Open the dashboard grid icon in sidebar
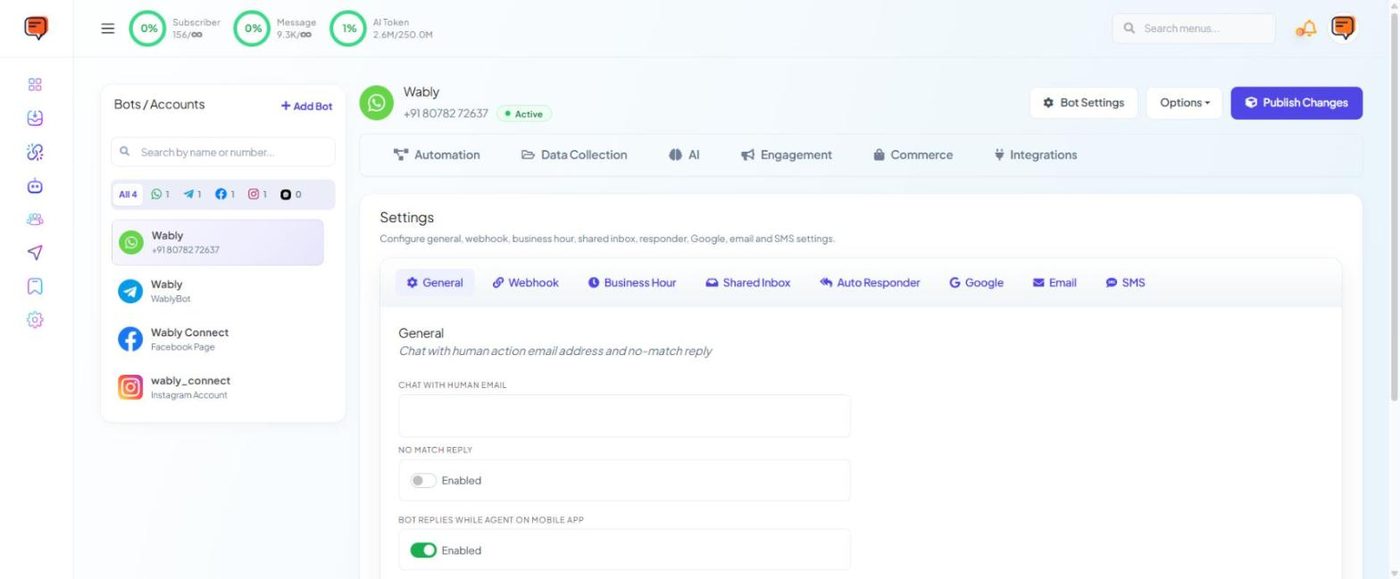 35,85
